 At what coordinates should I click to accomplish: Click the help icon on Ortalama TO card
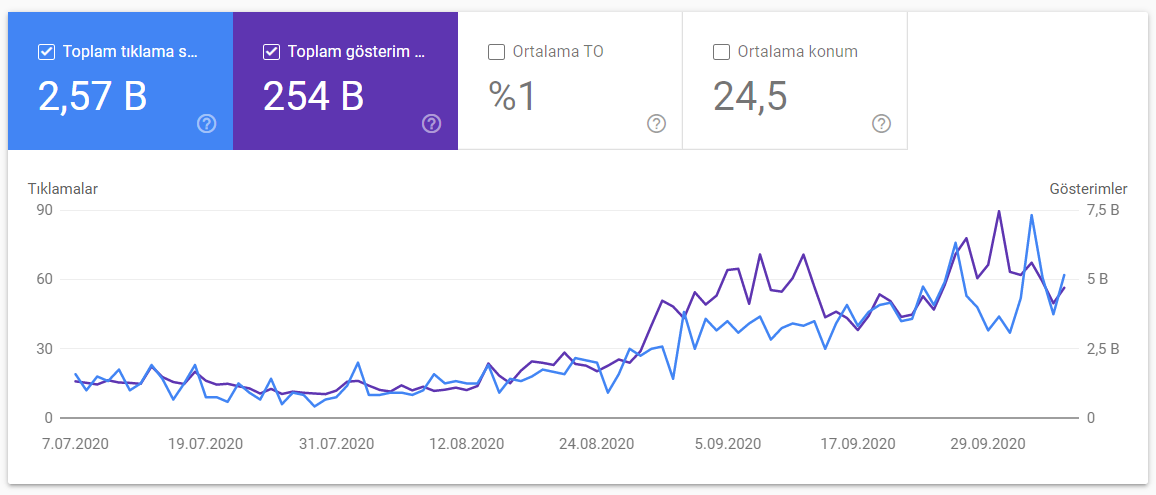click(x=656, y=124)
